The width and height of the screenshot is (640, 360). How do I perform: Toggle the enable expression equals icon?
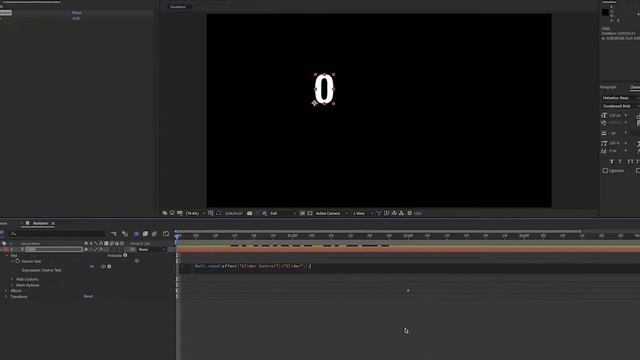click(x=91, y=267)
